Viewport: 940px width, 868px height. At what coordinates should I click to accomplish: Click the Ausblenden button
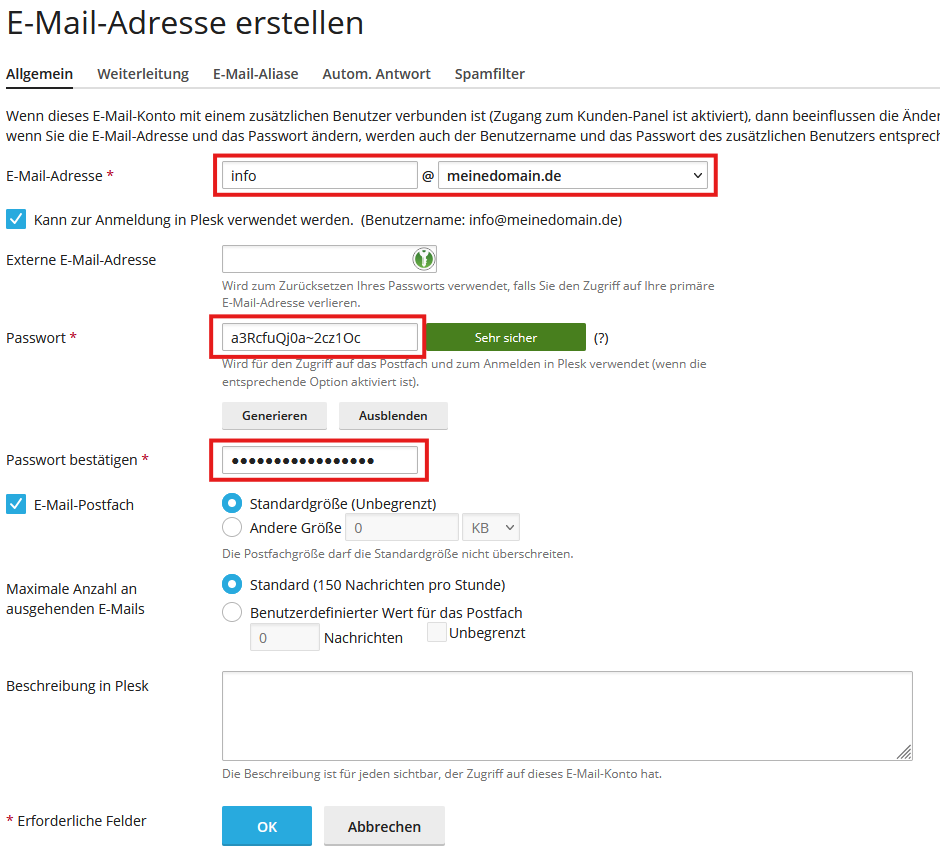[393, 415]
